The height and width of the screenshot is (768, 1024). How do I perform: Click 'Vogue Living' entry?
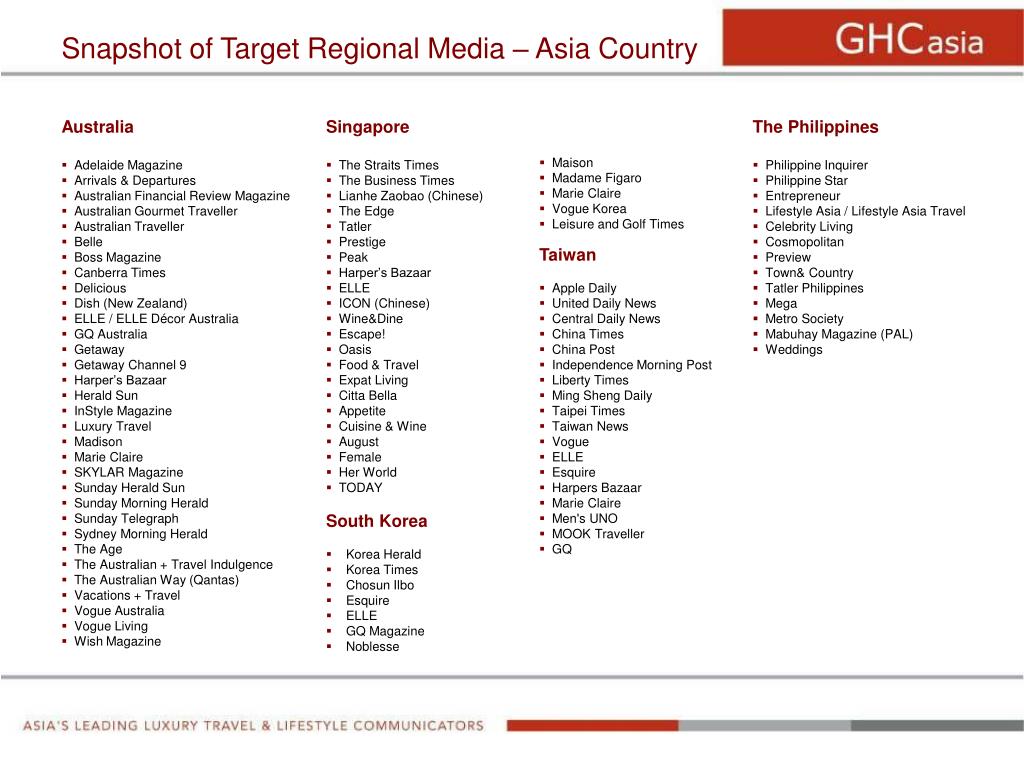coord(111,626)
